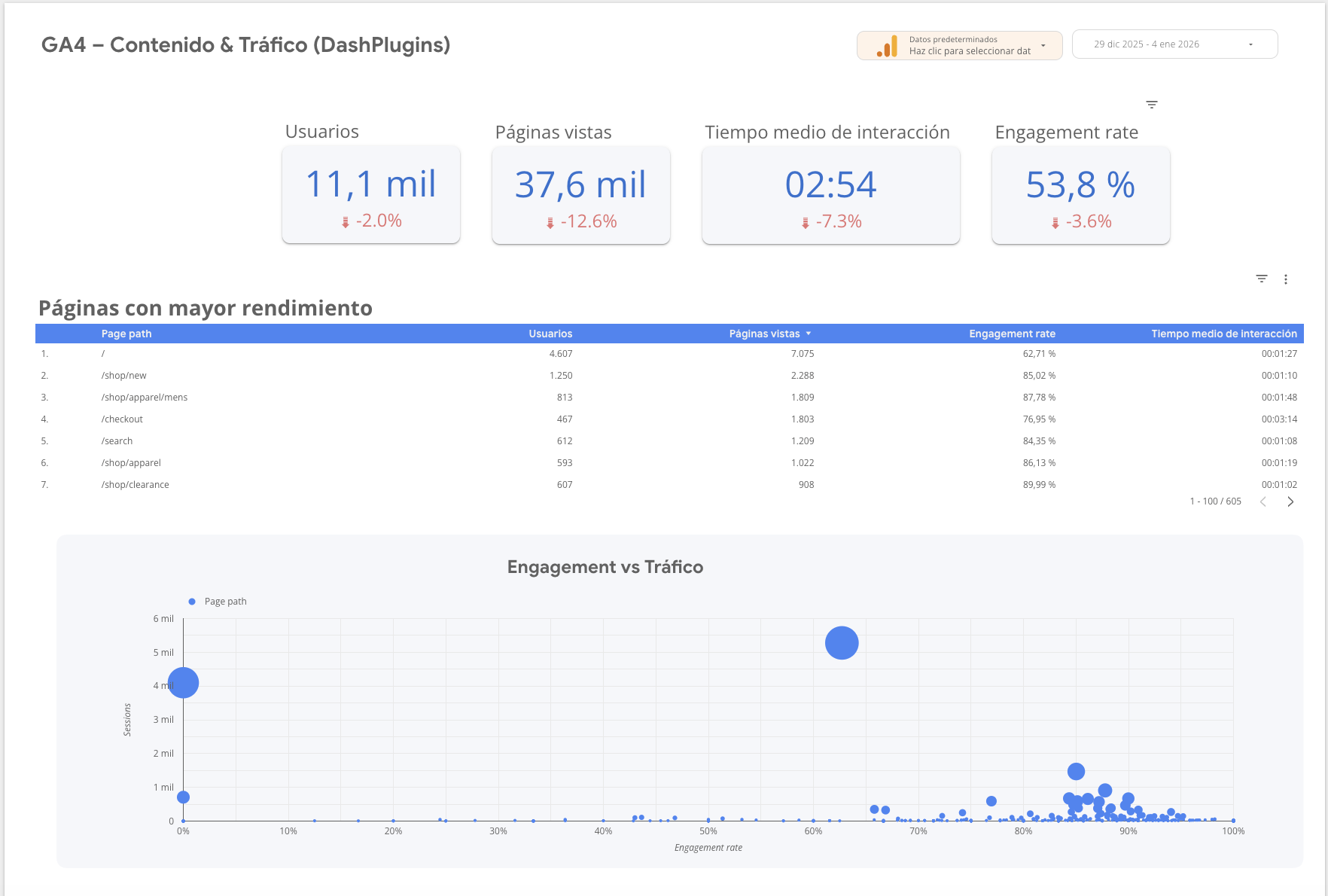
Task: Select the Tiempo medio de interacción column header
Action: (x=1223, y=333)
